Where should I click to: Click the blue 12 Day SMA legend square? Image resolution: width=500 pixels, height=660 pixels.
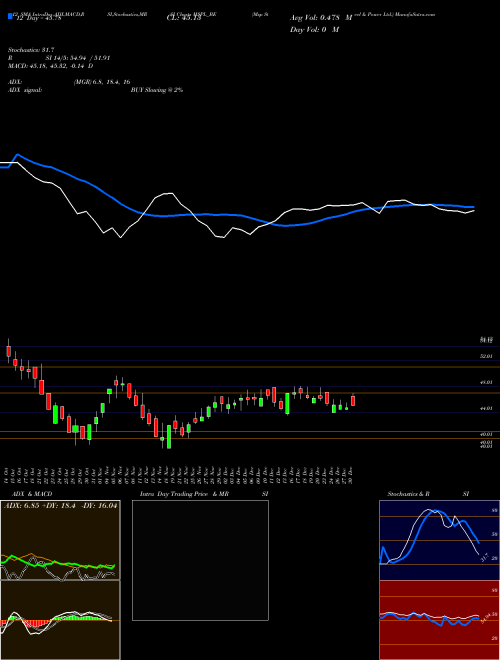click(11, 17)
